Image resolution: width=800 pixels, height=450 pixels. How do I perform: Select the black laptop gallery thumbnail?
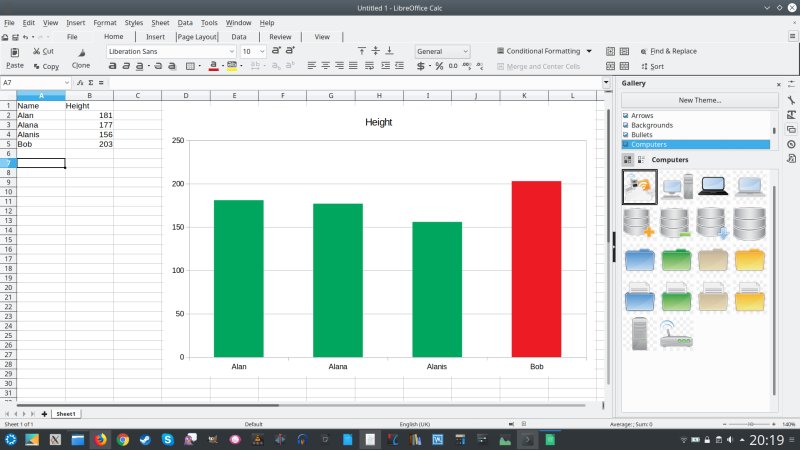tap(712, 185)
